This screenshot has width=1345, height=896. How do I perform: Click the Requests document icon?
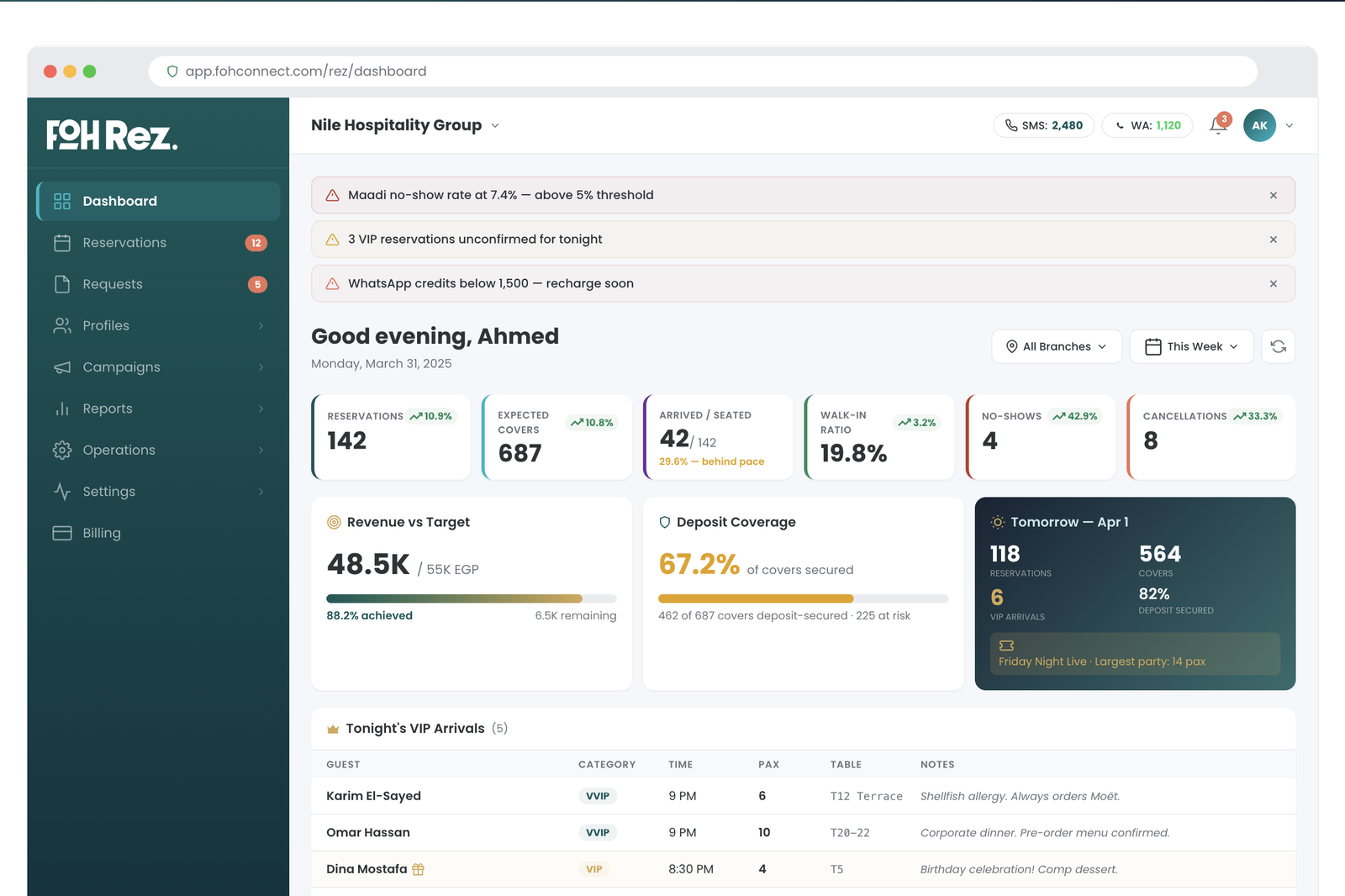tap(62, 283)
